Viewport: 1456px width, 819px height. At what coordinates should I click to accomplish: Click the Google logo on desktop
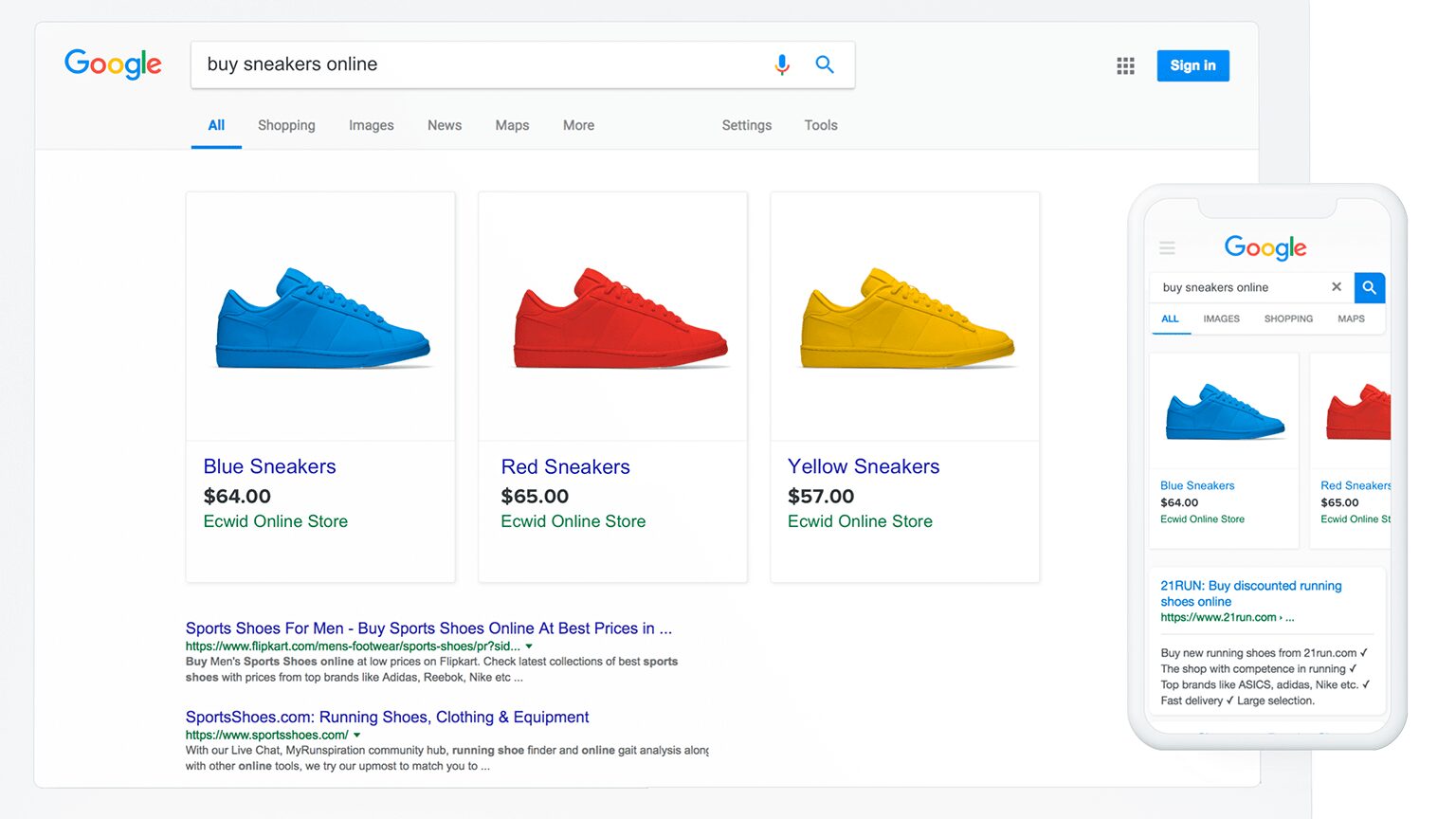(x=113, y=64)
